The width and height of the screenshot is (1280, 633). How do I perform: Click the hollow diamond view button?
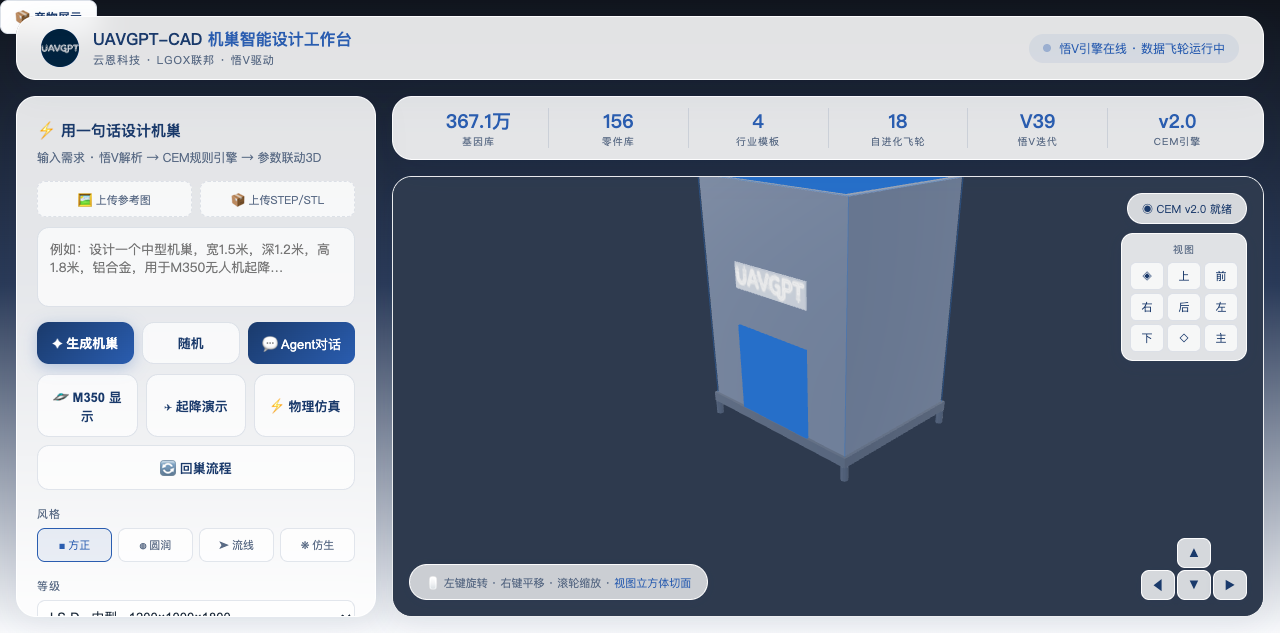point(1184,338)
